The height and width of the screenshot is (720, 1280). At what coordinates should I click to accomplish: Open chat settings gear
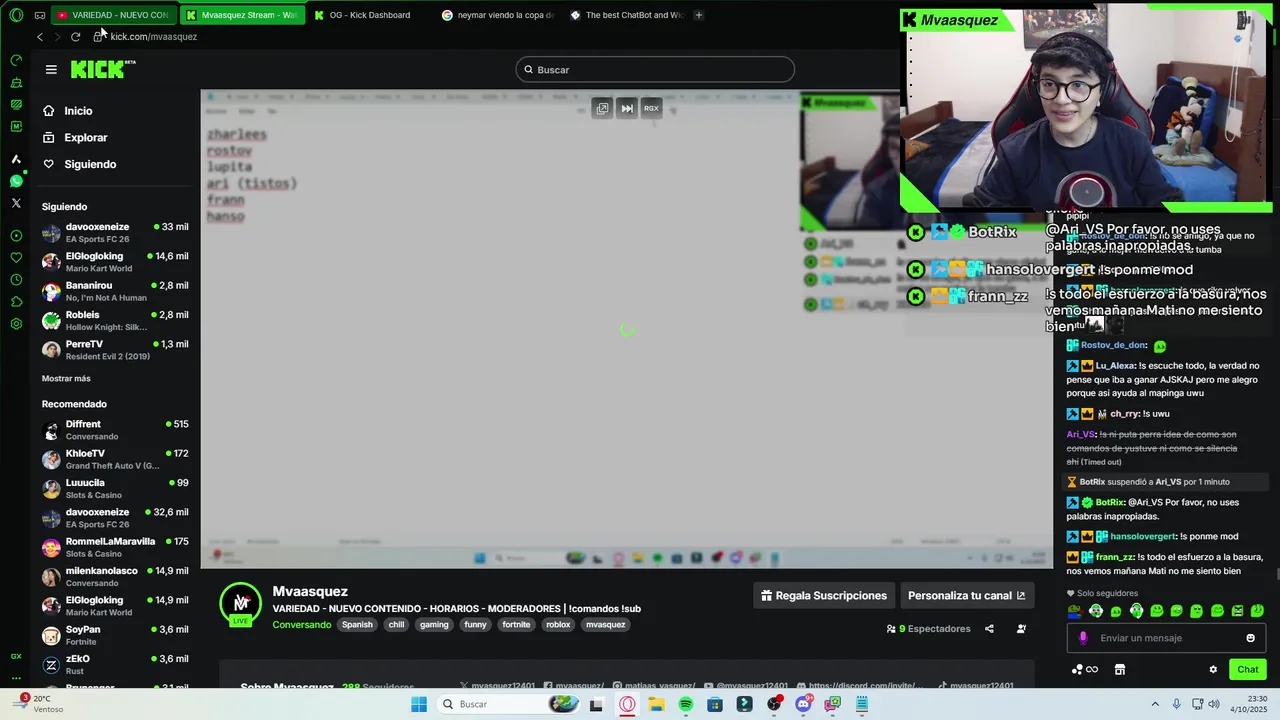point(1213,670)
